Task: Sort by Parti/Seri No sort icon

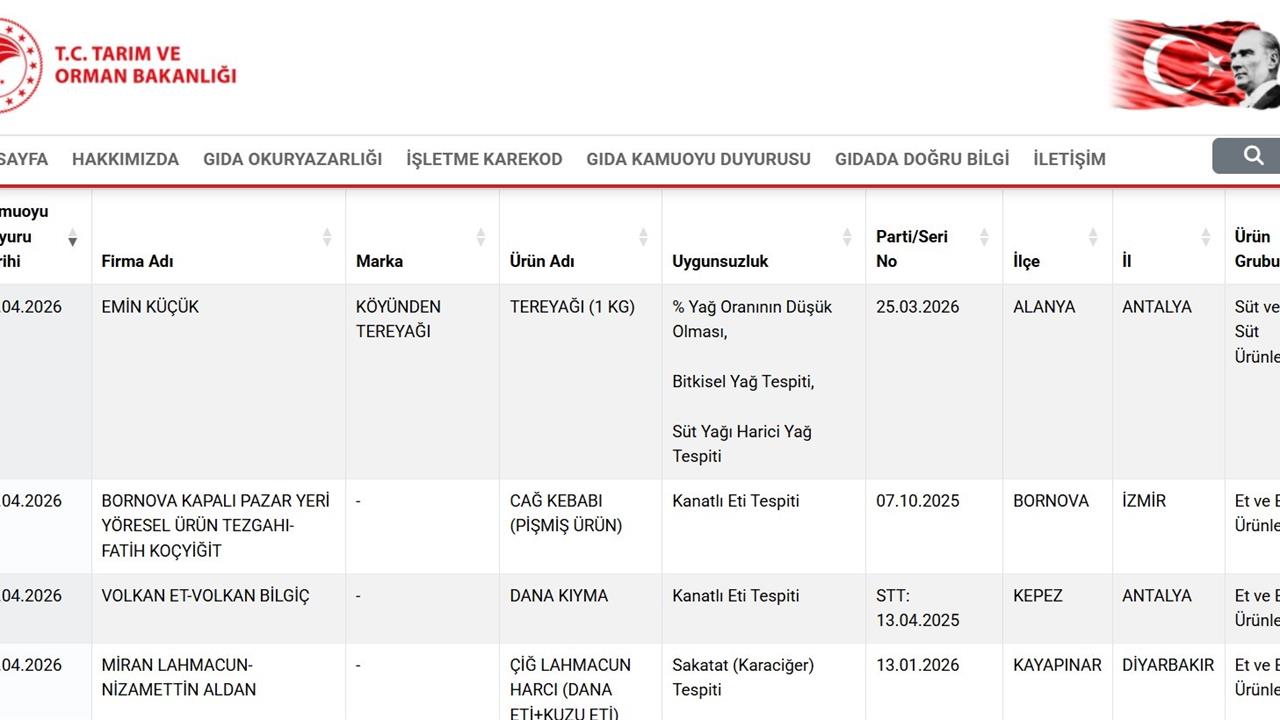Action: pyautogui.click(x=984, y=237)
